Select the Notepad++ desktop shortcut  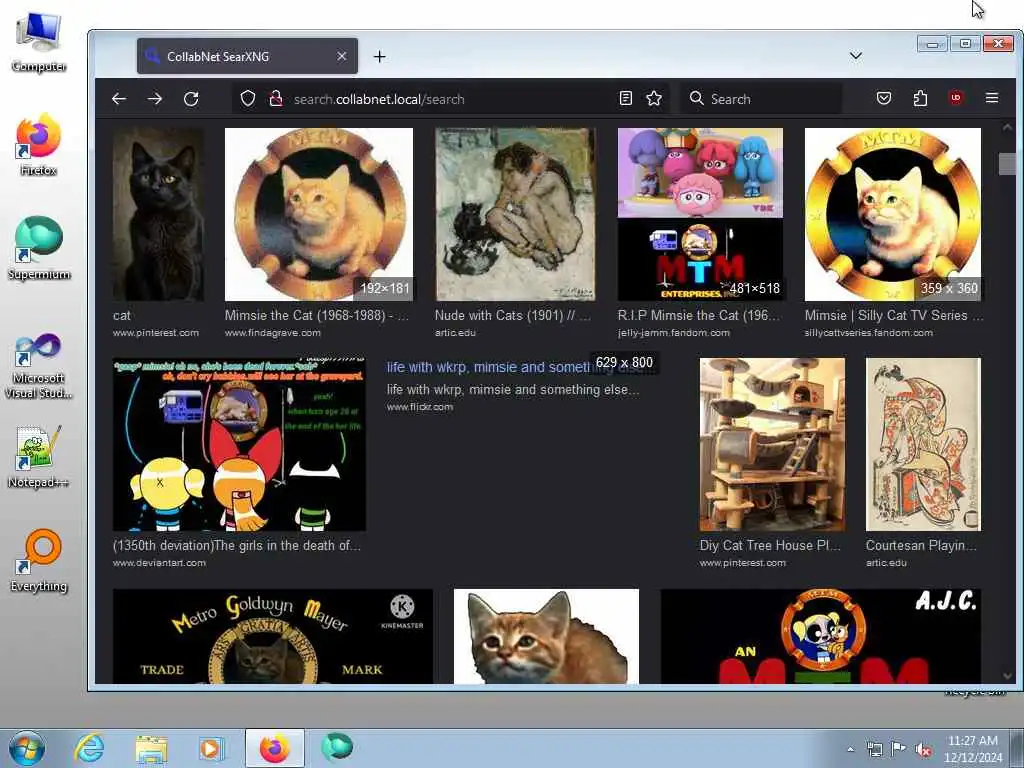(x=39, y=457)
